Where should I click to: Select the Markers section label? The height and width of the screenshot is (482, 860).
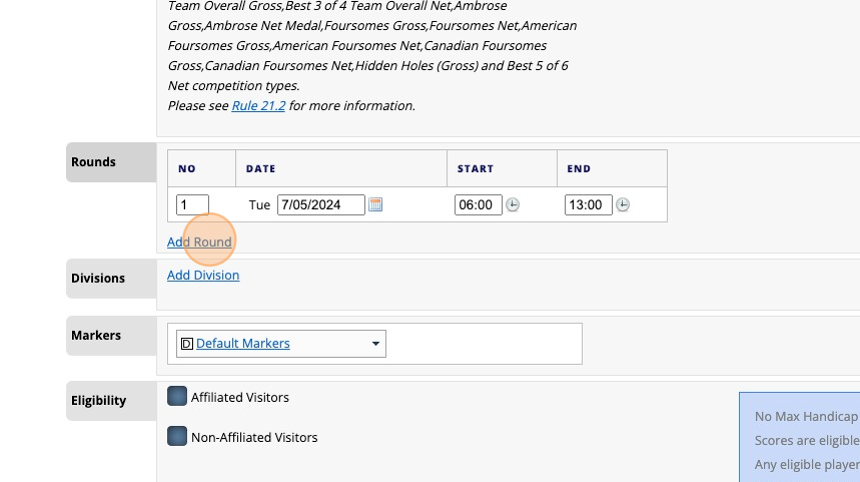pos(96,335)
